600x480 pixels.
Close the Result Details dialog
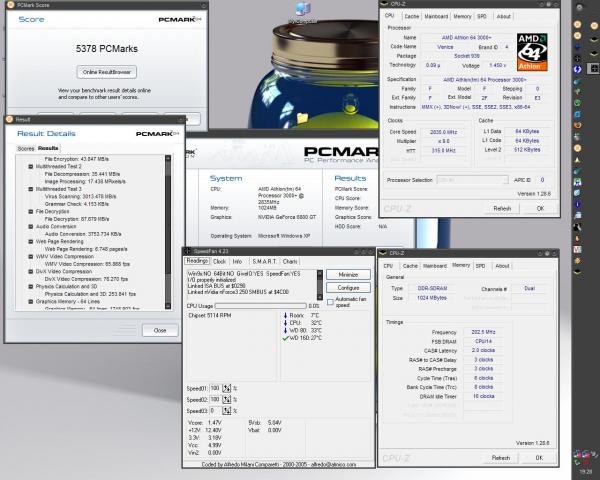coord(160,330)
